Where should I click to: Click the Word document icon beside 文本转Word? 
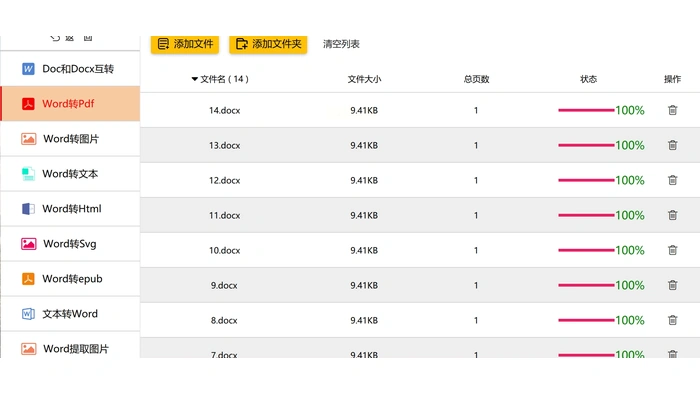(x=28, y=314)
